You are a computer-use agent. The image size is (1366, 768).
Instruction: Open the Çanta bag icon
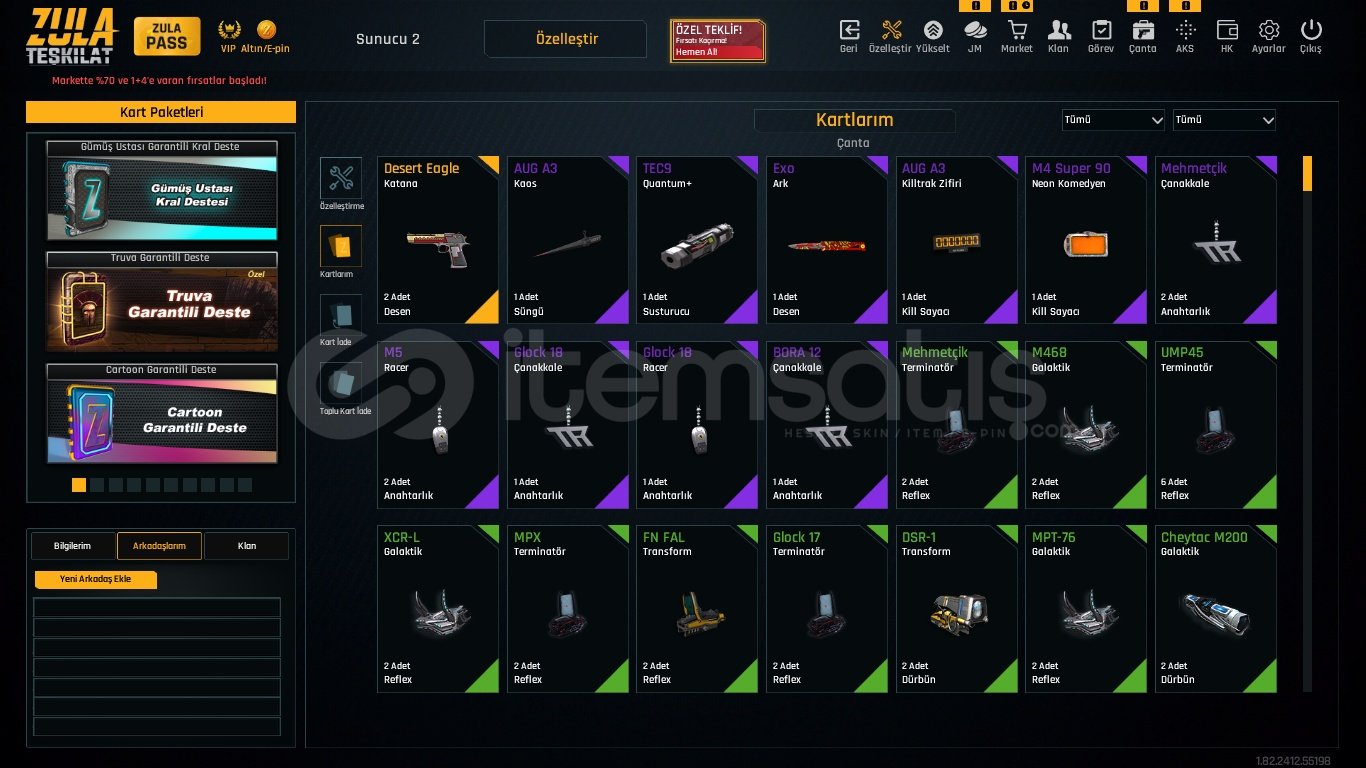pyautogui.click(x=1143, y=30)
